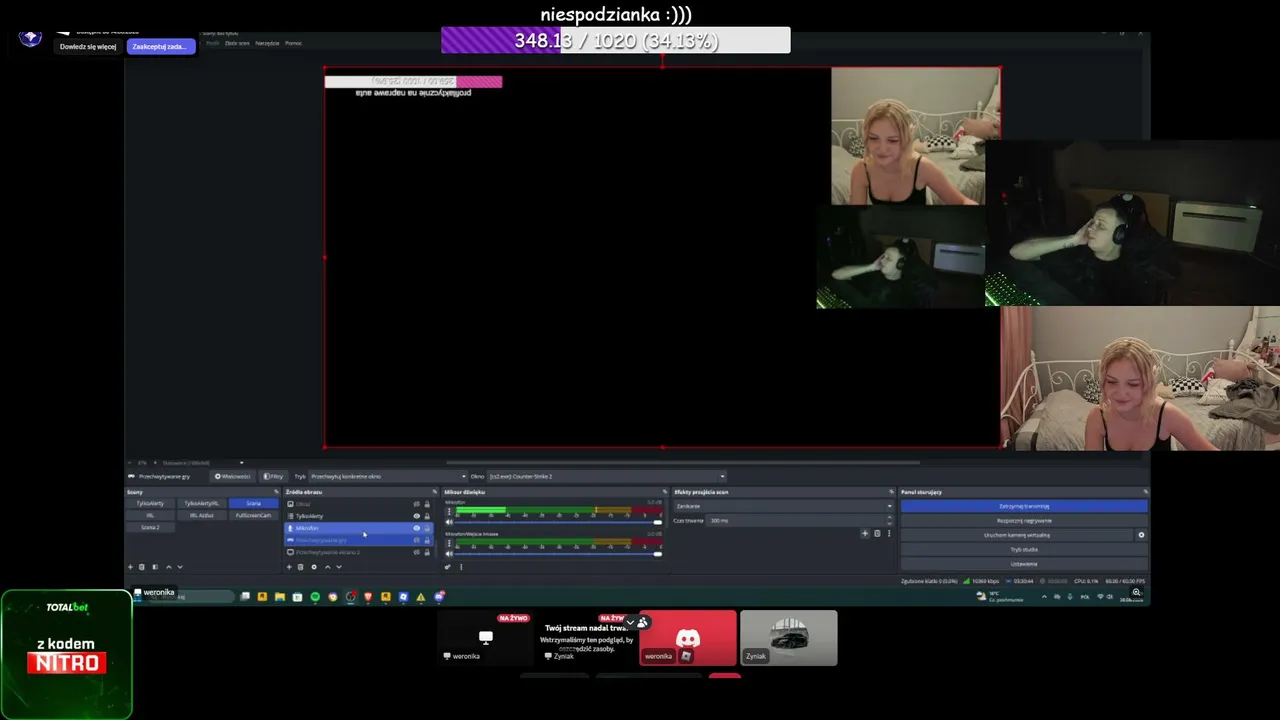Viewport: 1280px width, 720px height.
Task: Open Mikrofon channel three-dot options
Action: pos(449,511)
